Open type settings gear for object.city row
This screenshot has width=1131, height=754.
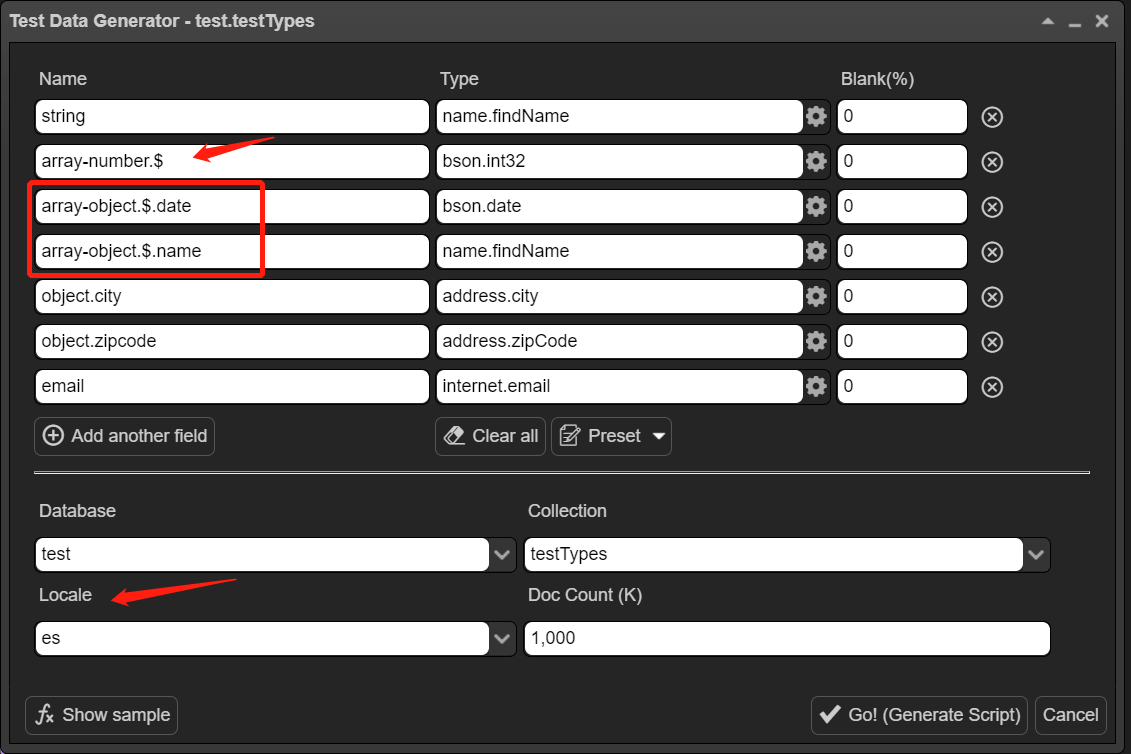pyautogui.click(x=816, y=296)
